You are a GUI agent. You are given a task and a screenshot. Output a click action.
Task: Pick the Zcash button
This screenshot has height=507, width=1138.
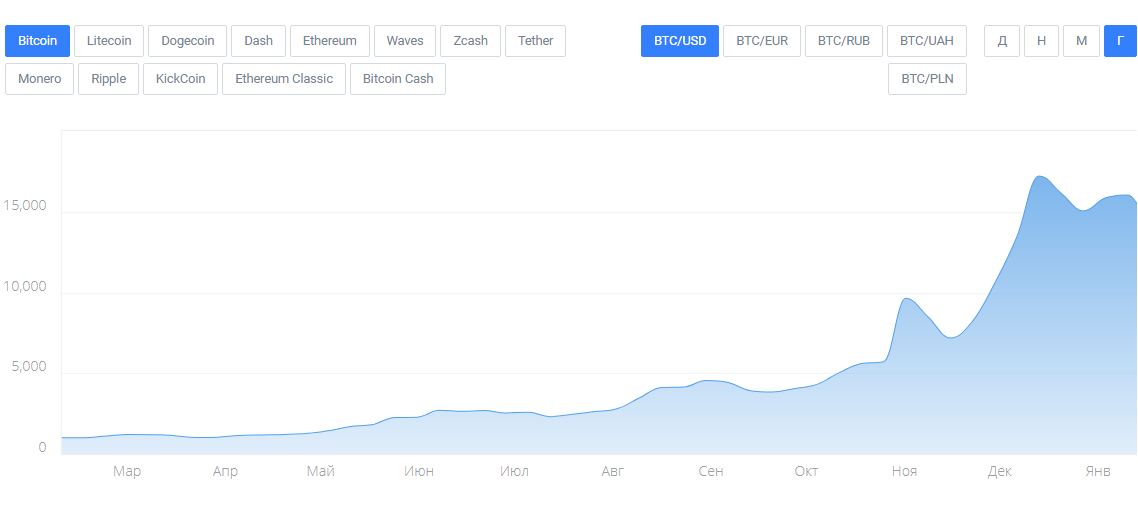[x=470, y=41]
